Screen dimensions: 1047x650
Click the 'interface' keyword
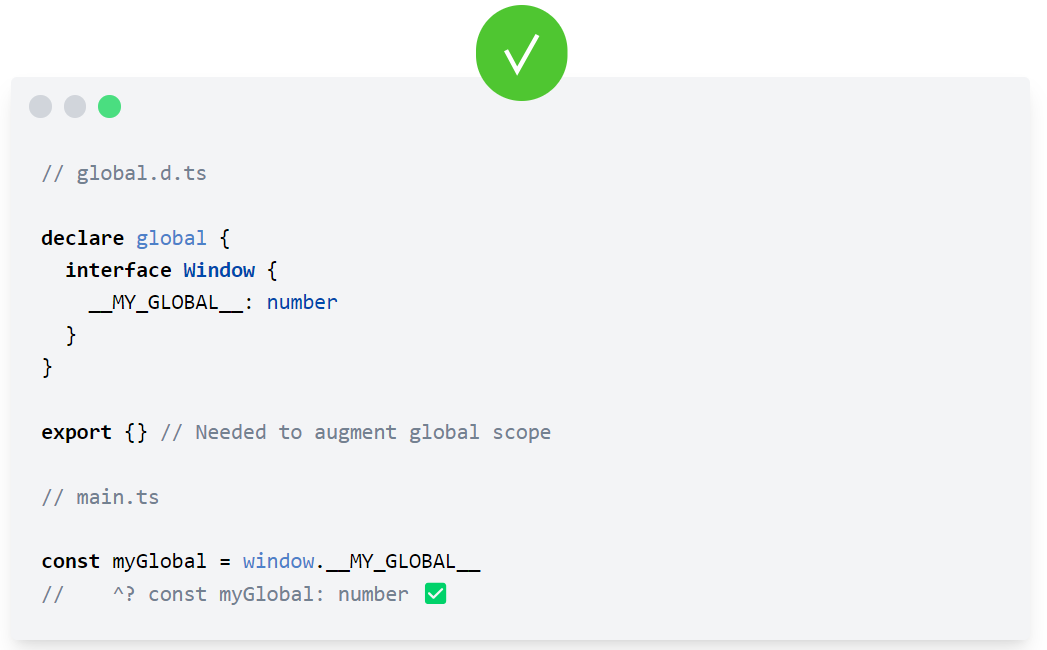coord(118,271)
